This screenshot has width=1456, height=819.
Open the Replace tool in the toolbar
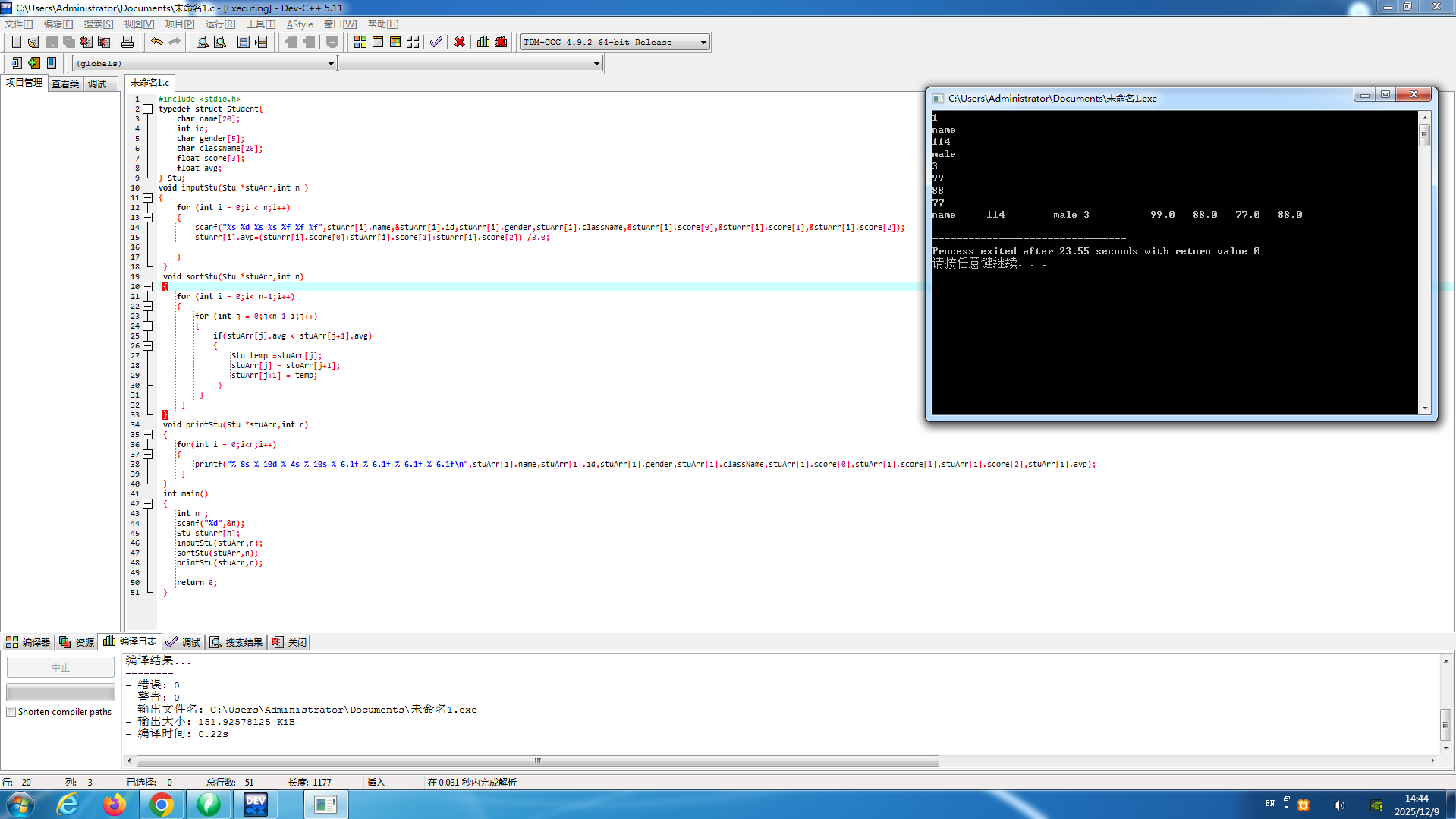pyautogui.click(x=220, y=42)
